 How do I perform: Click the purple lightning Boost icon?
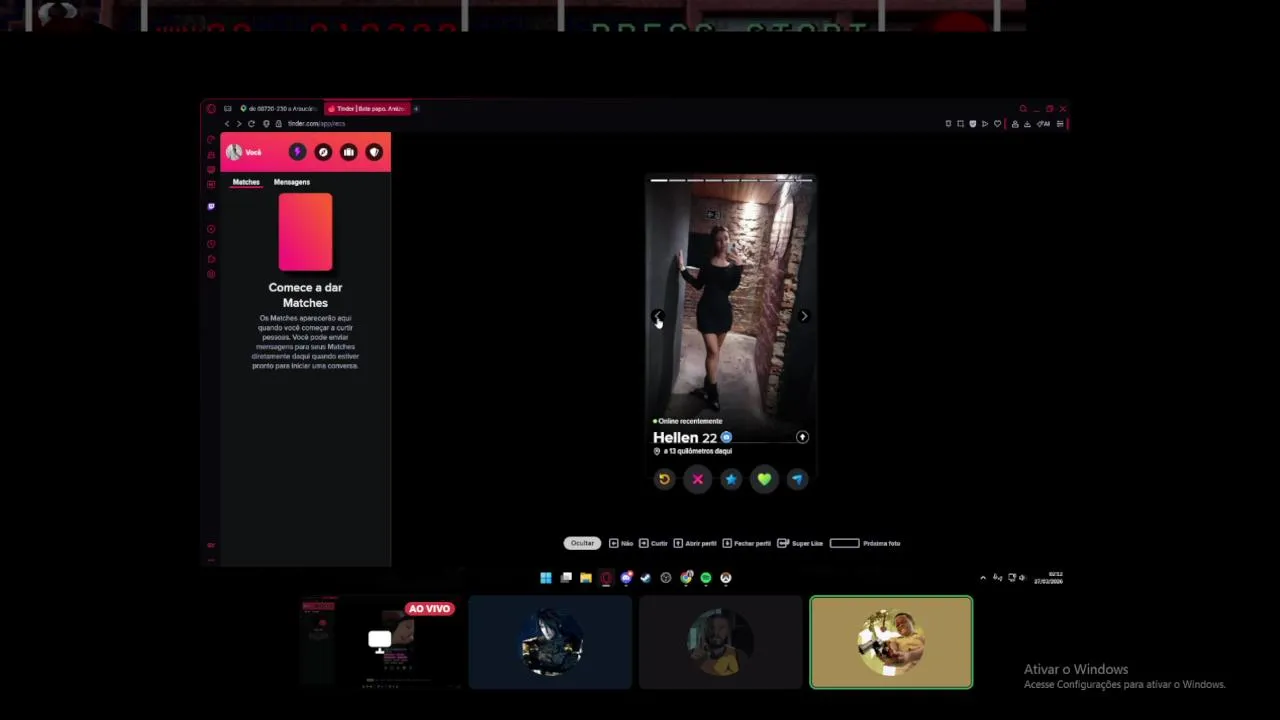pyautogui.click(x=297, y=152)
